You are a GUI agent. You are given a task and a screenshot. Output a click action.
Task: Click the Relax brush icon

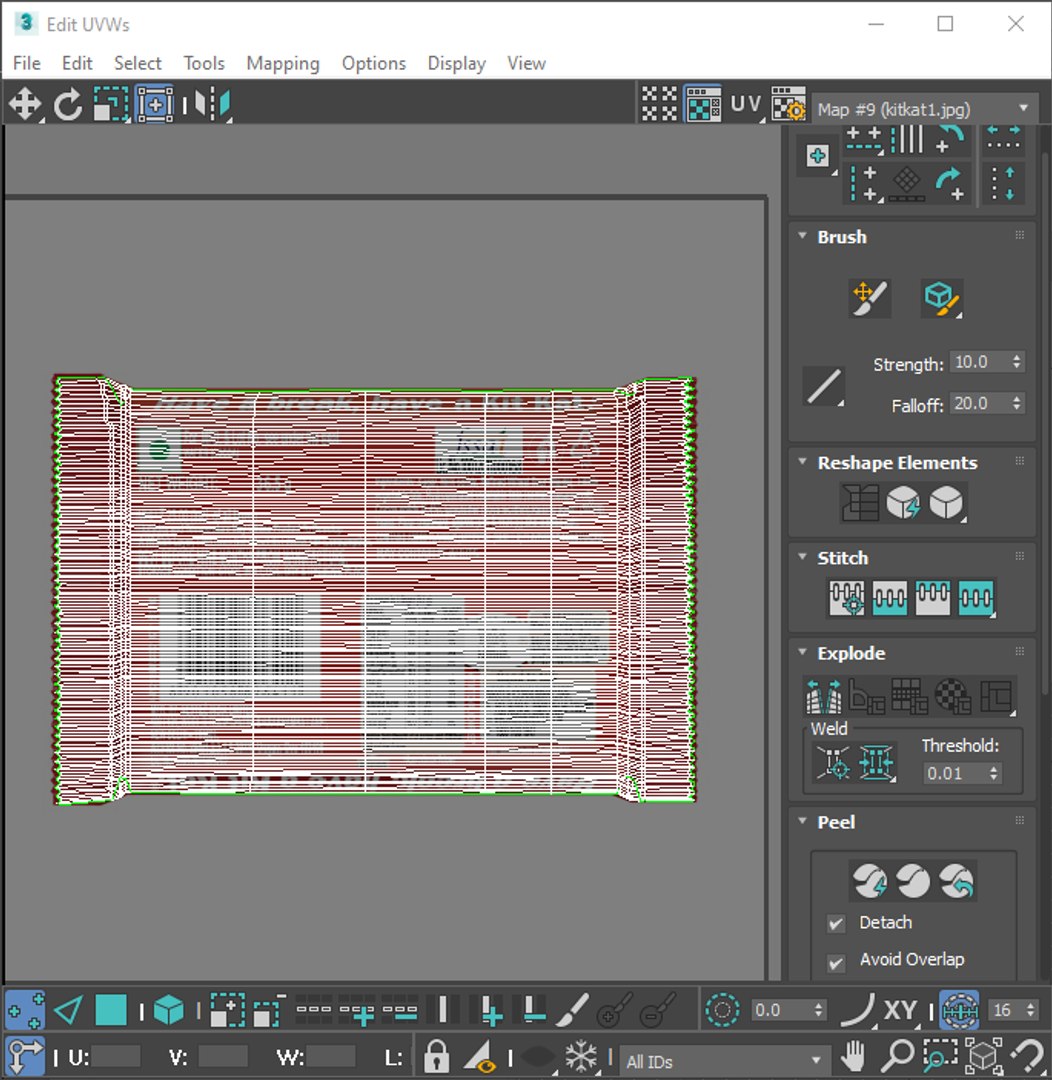tap(942, 298)
